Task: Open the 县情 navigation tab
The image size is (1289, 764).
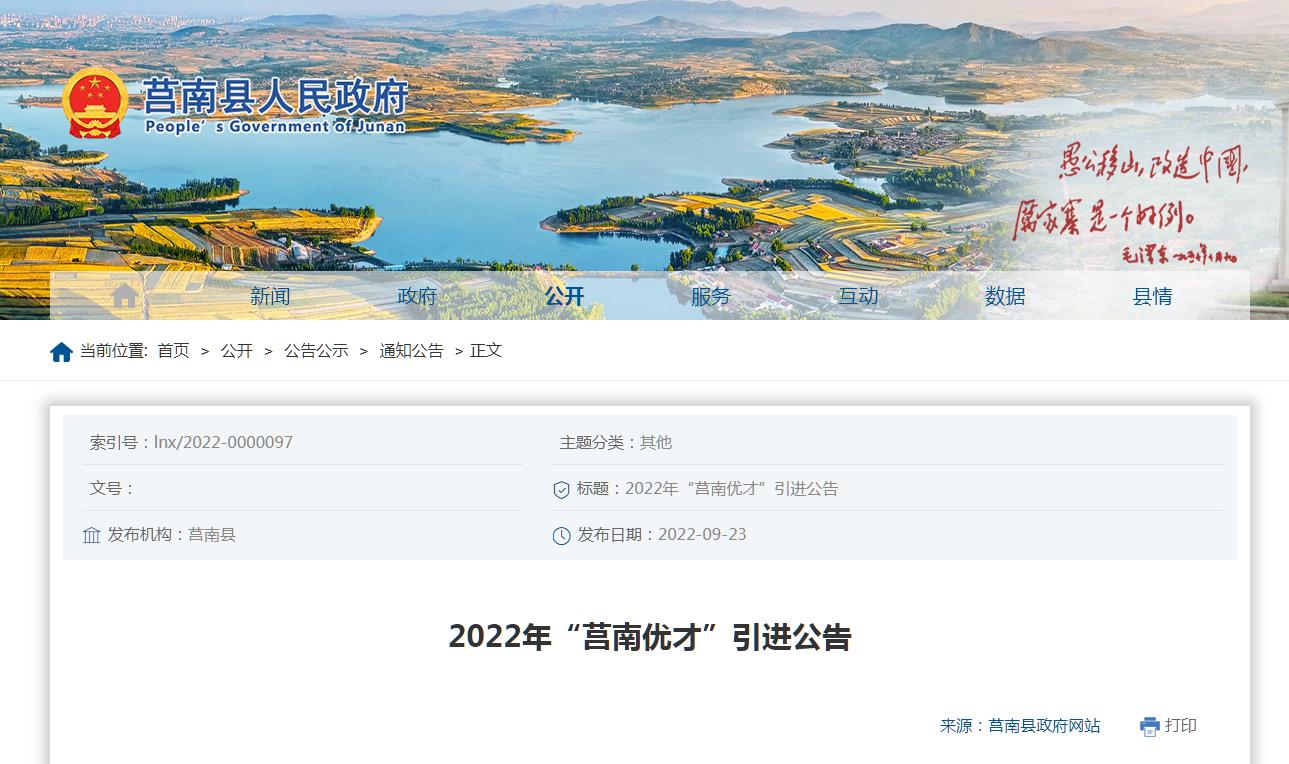Action: click(x=1152, y=296)
